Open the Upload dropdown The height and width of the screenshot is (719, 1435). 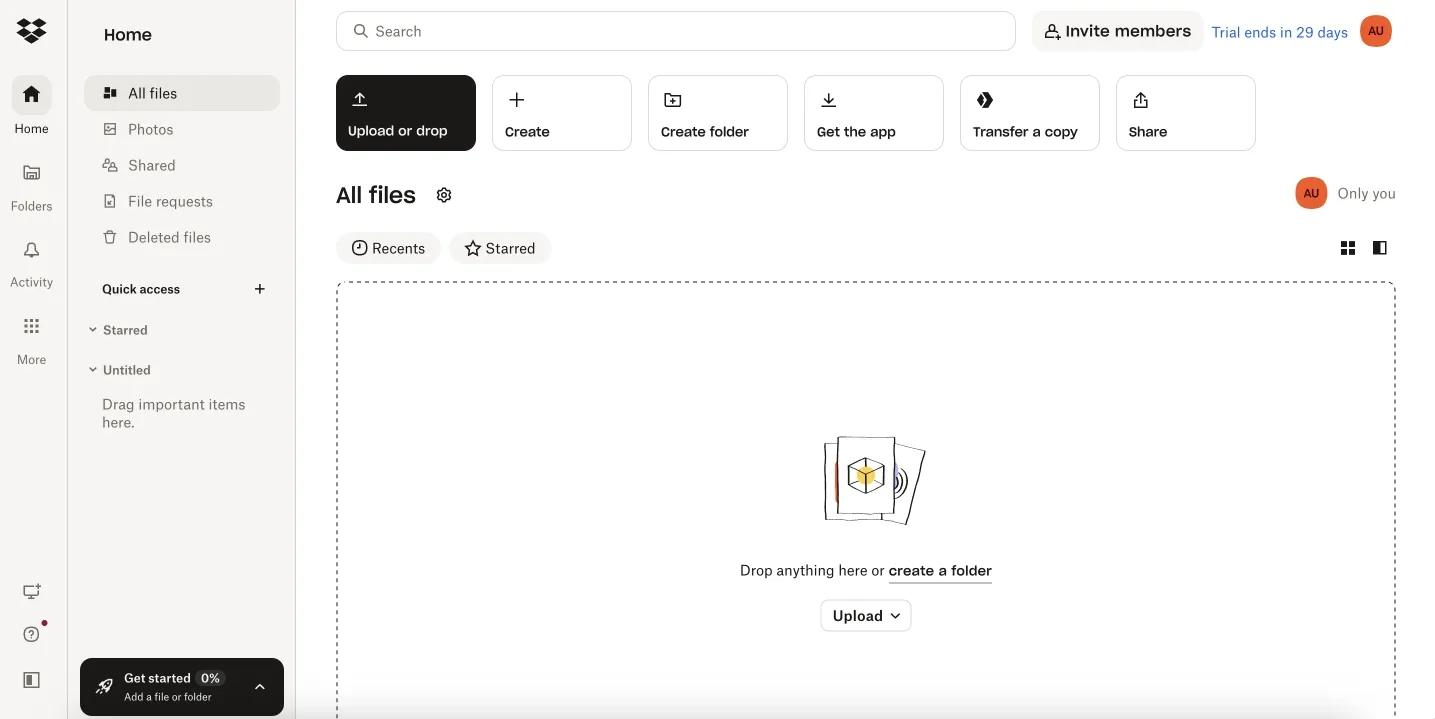click(x=865, y=615)
